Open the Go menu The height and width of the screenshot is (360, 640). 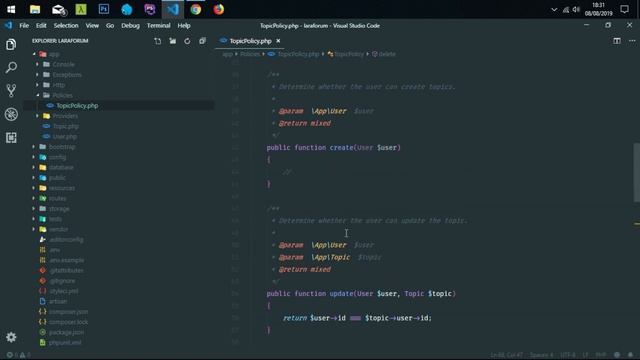(x=110, y=25)
